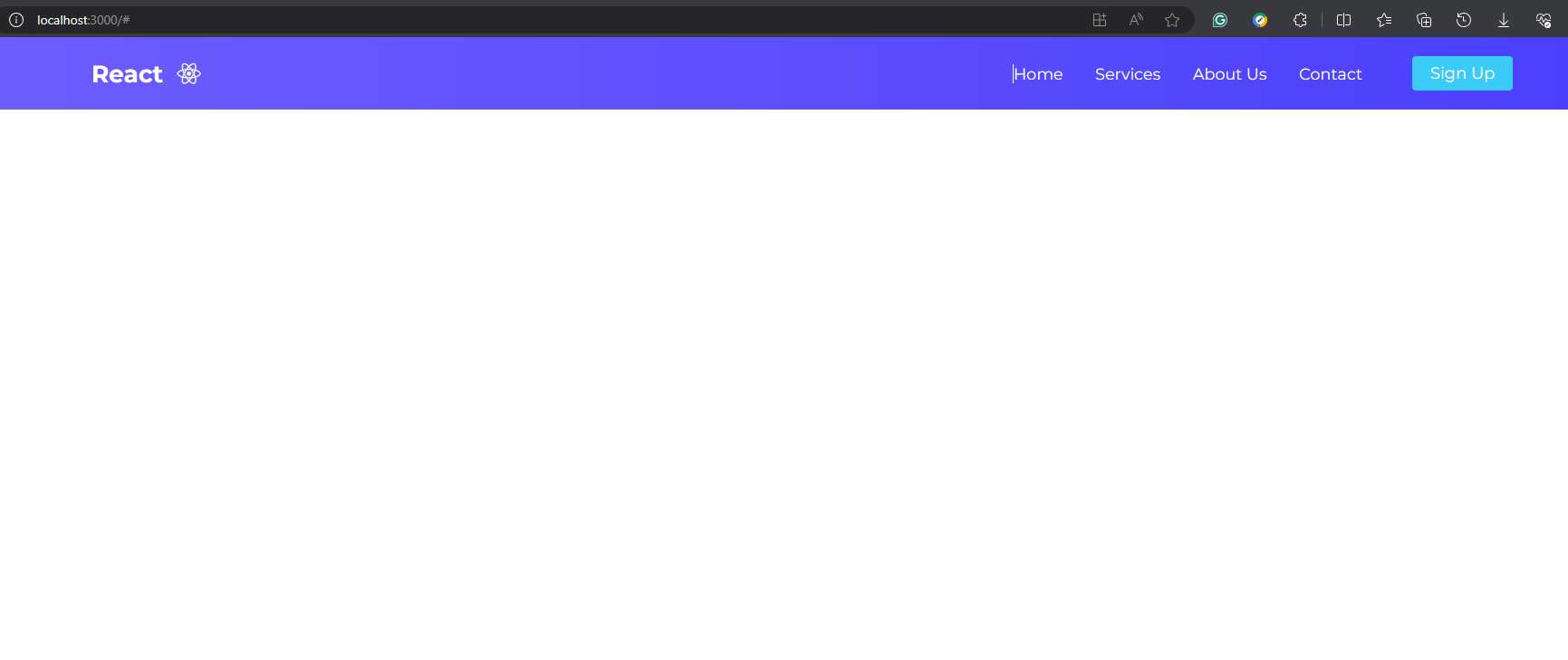Open the Contact nav link
Viewport: 1568px width, 660px height.
pyautogui.click(x=1330, y=74)
